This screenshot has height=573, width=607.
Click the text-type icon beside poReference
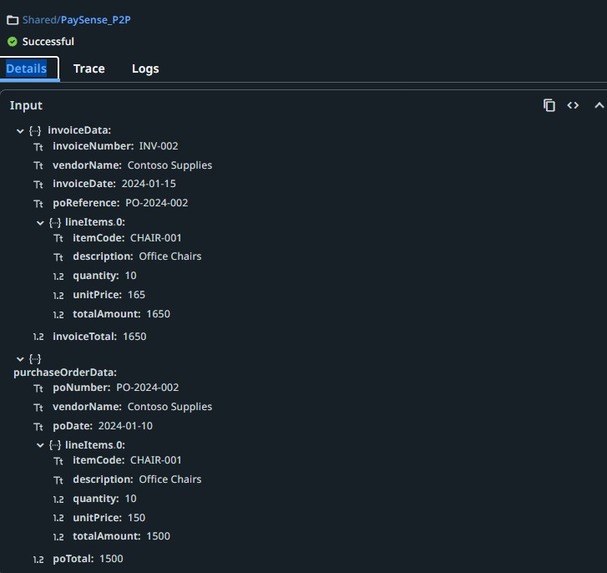click(38, 204)
